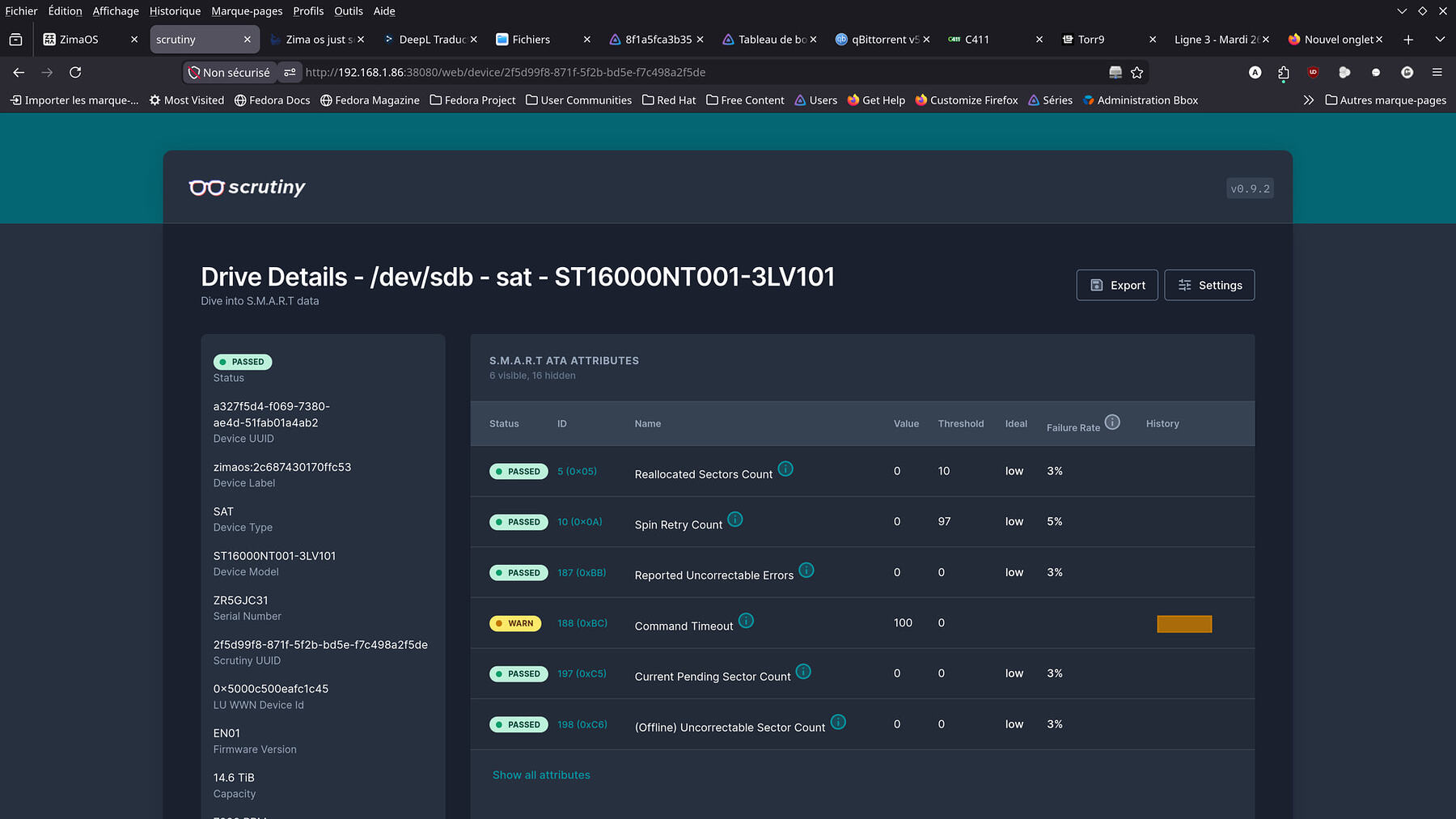Viewport: 1456px width, 819px height.
Task: Open Autres marque-pages folder
Action: tap(1386, 100)
